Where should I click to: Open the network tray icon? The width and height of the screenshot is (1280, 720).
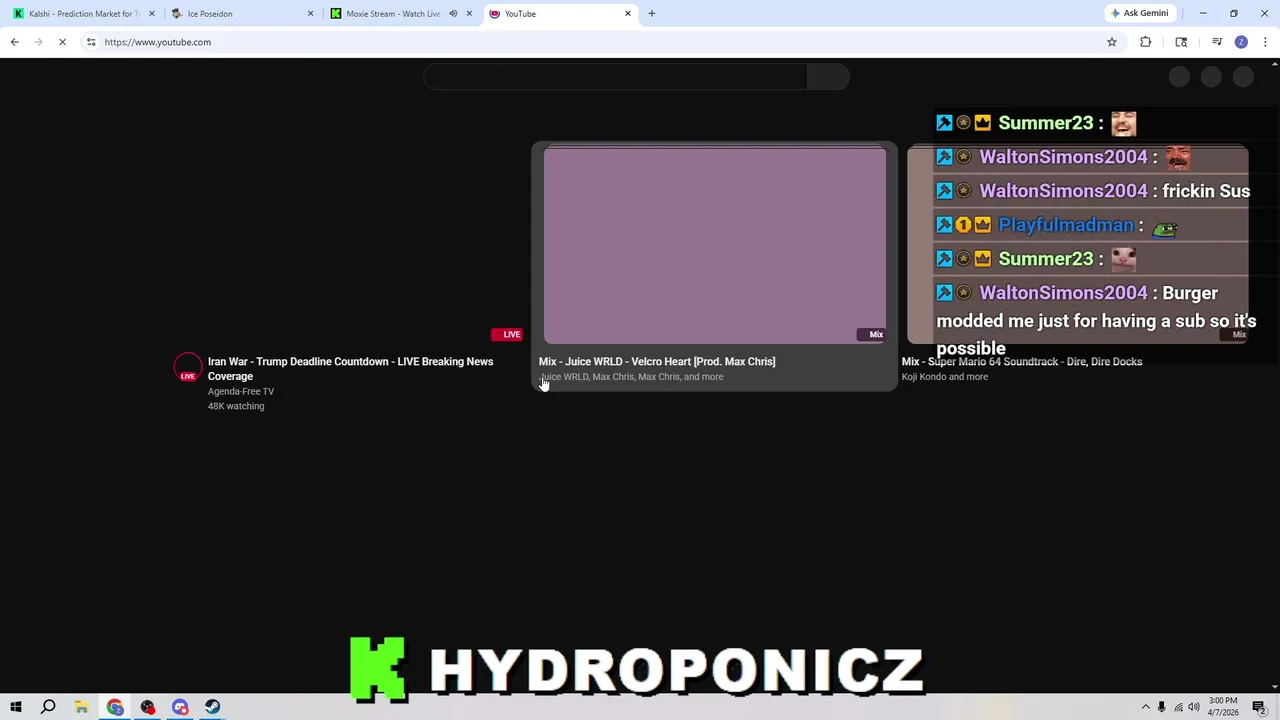pyautogui.click(x=1178, y=707)
